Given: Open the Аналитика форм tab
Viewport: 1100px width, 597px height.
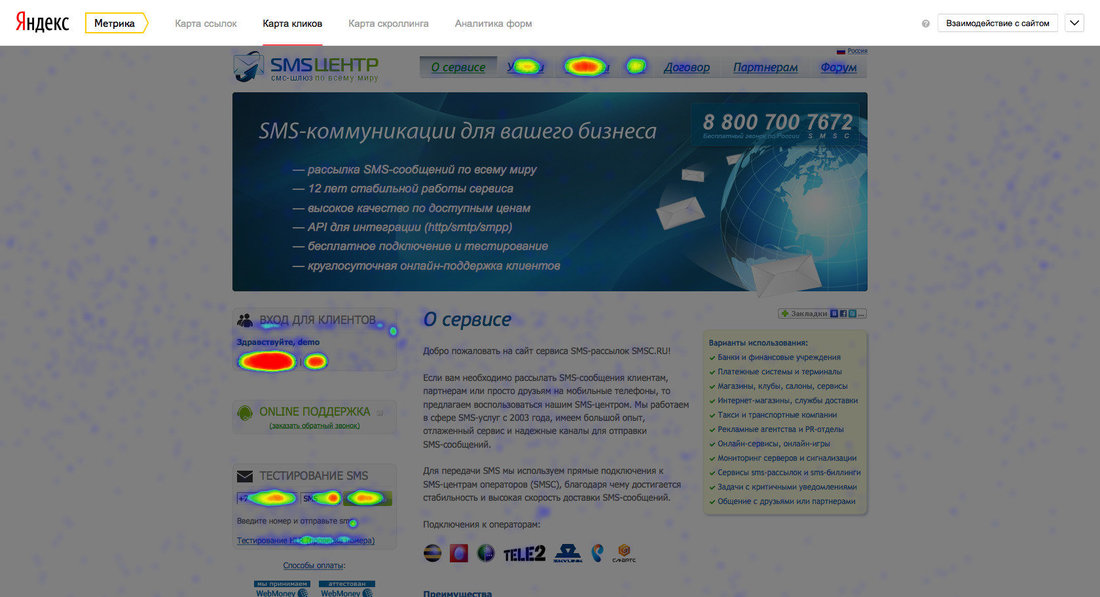Looking at the screenshot, I should click(x=493, y=23).
